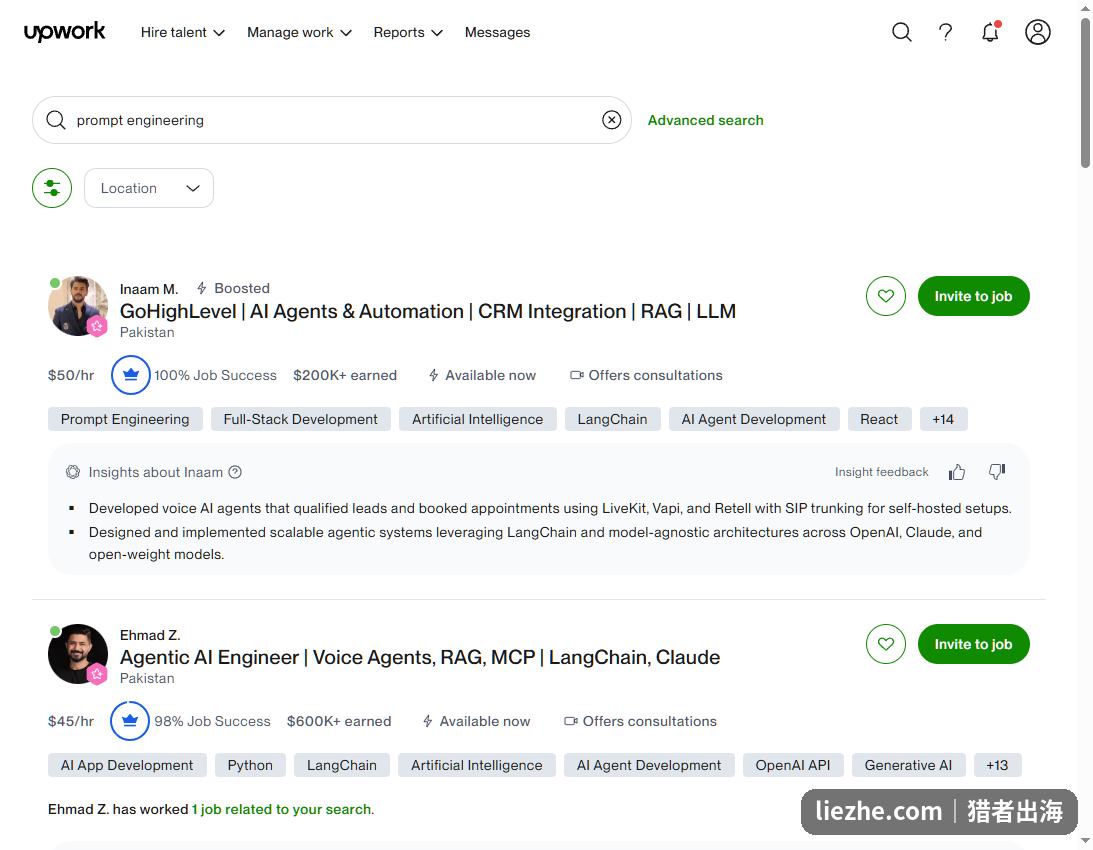Clear the prompt engineering search text
This screenshot has height=850, width=1093.
(x=611, y=120)
